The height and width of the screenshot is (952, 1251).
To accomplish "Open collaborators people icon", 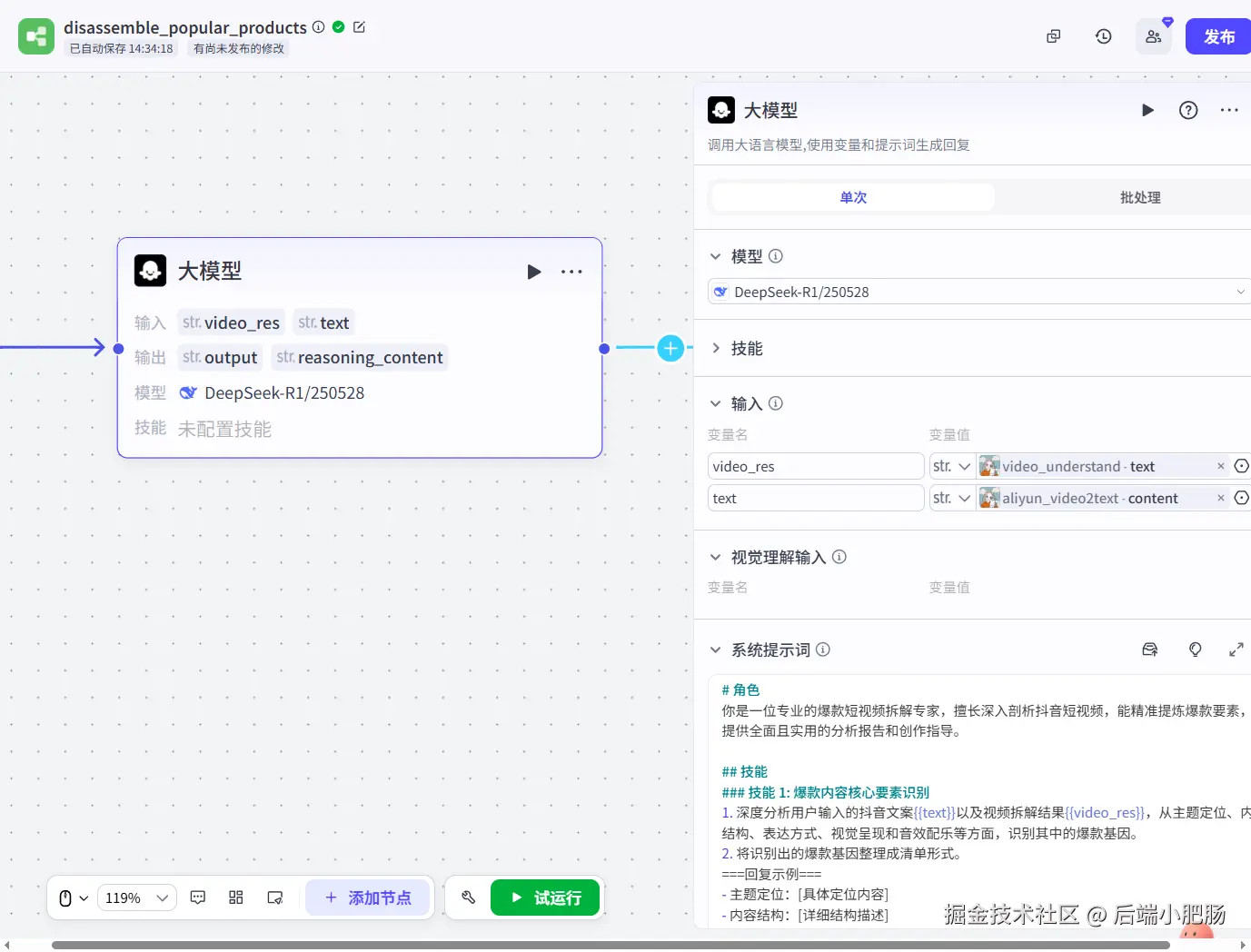I will (1154, 36).
